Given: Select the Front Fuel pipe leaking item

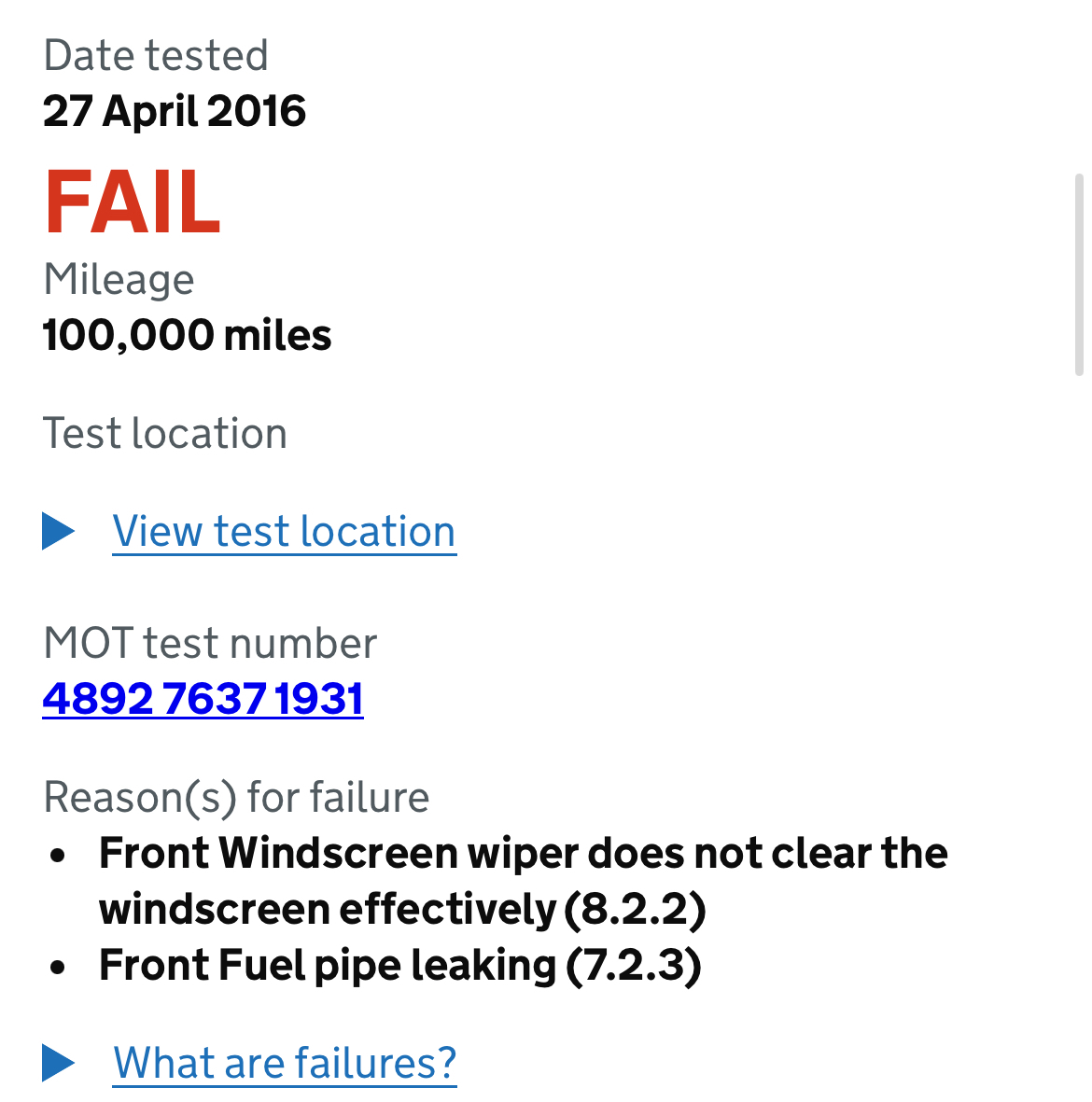Looking at the screenshot, I should [400, 965].
